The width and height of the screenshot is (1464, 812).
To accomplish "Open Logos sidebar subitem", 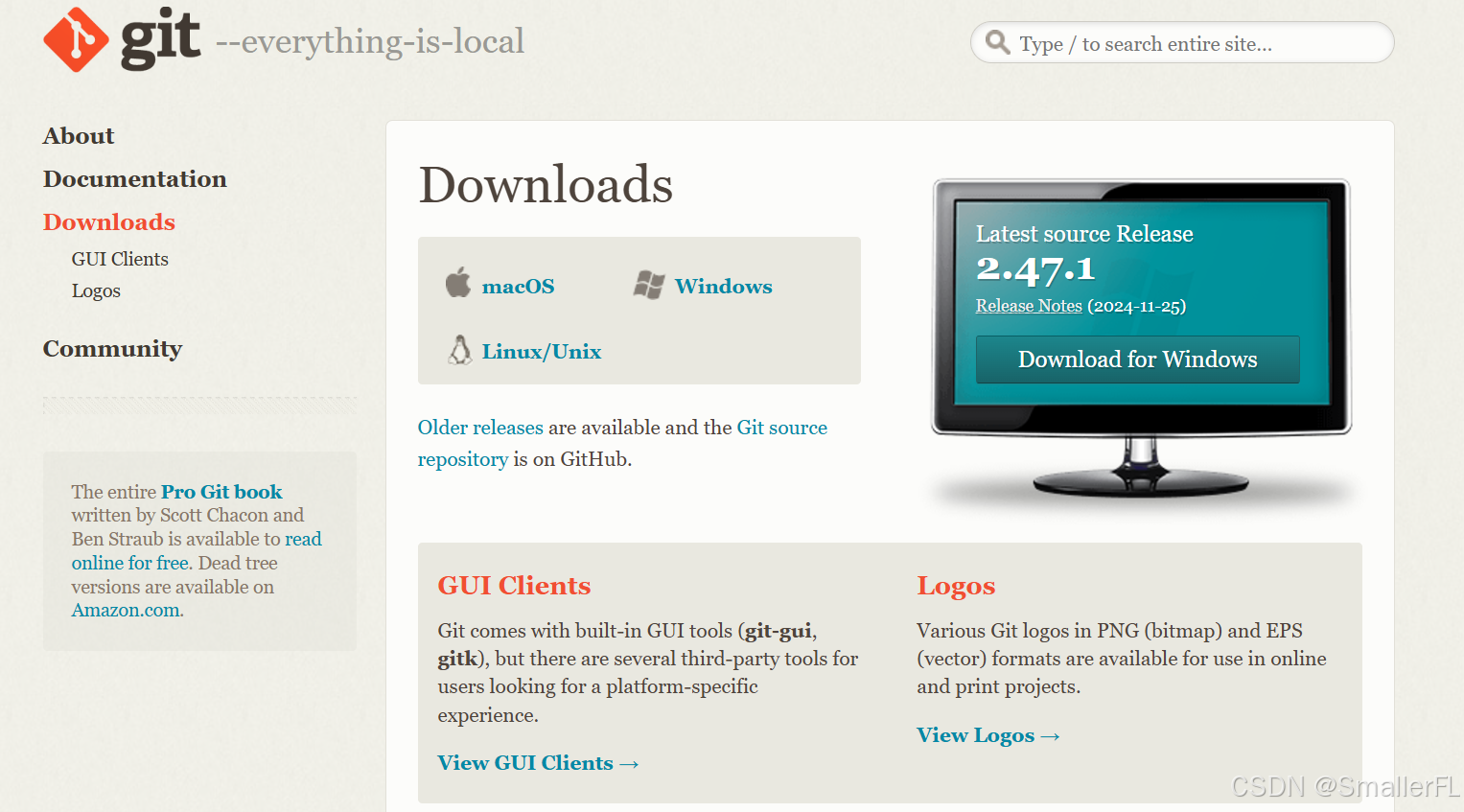I will tap(96, 290).
